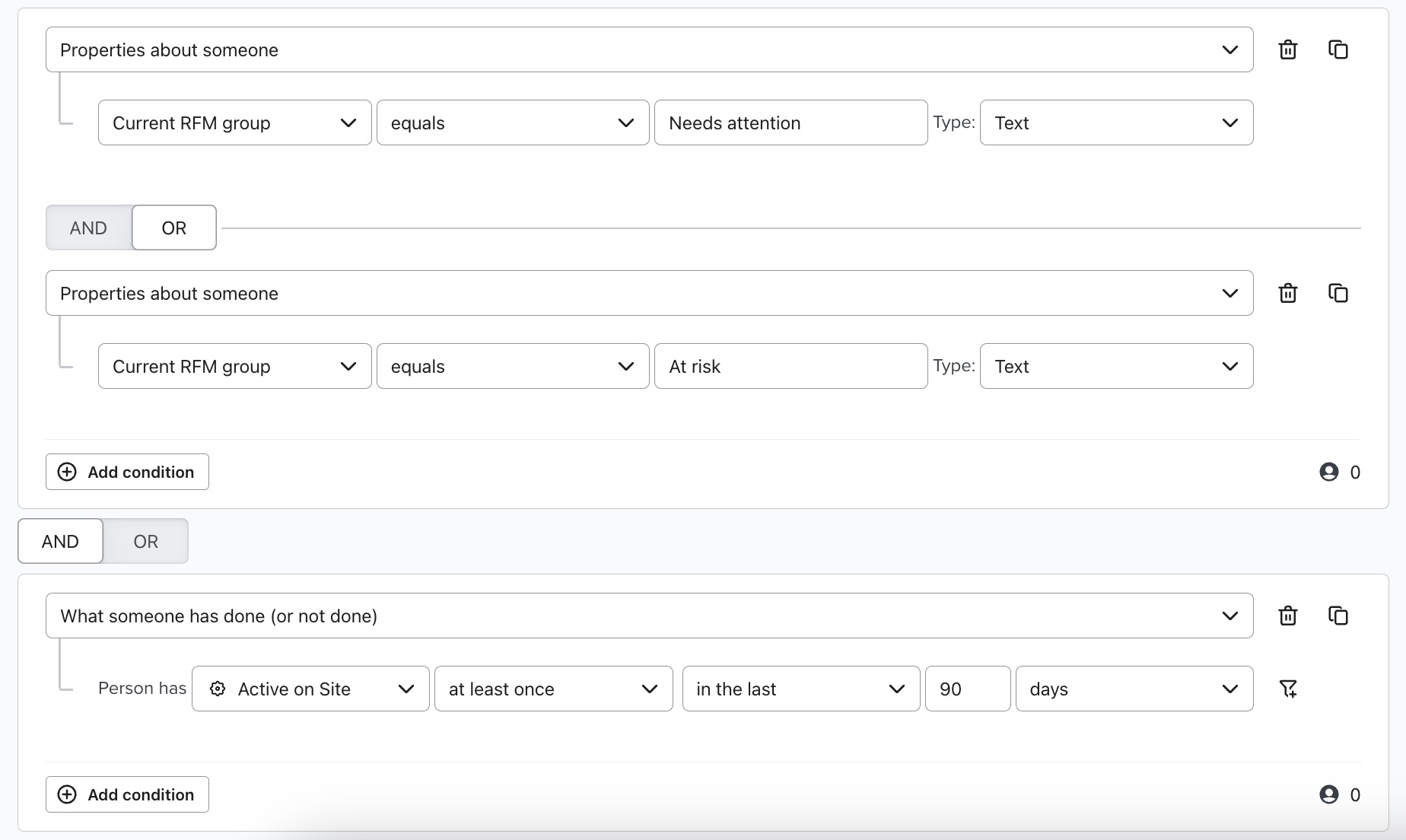The height and width of the screenshot is (840, 1406).
Task: Duplicate the "Needs attention" condition
Action: pos(1338,49)
